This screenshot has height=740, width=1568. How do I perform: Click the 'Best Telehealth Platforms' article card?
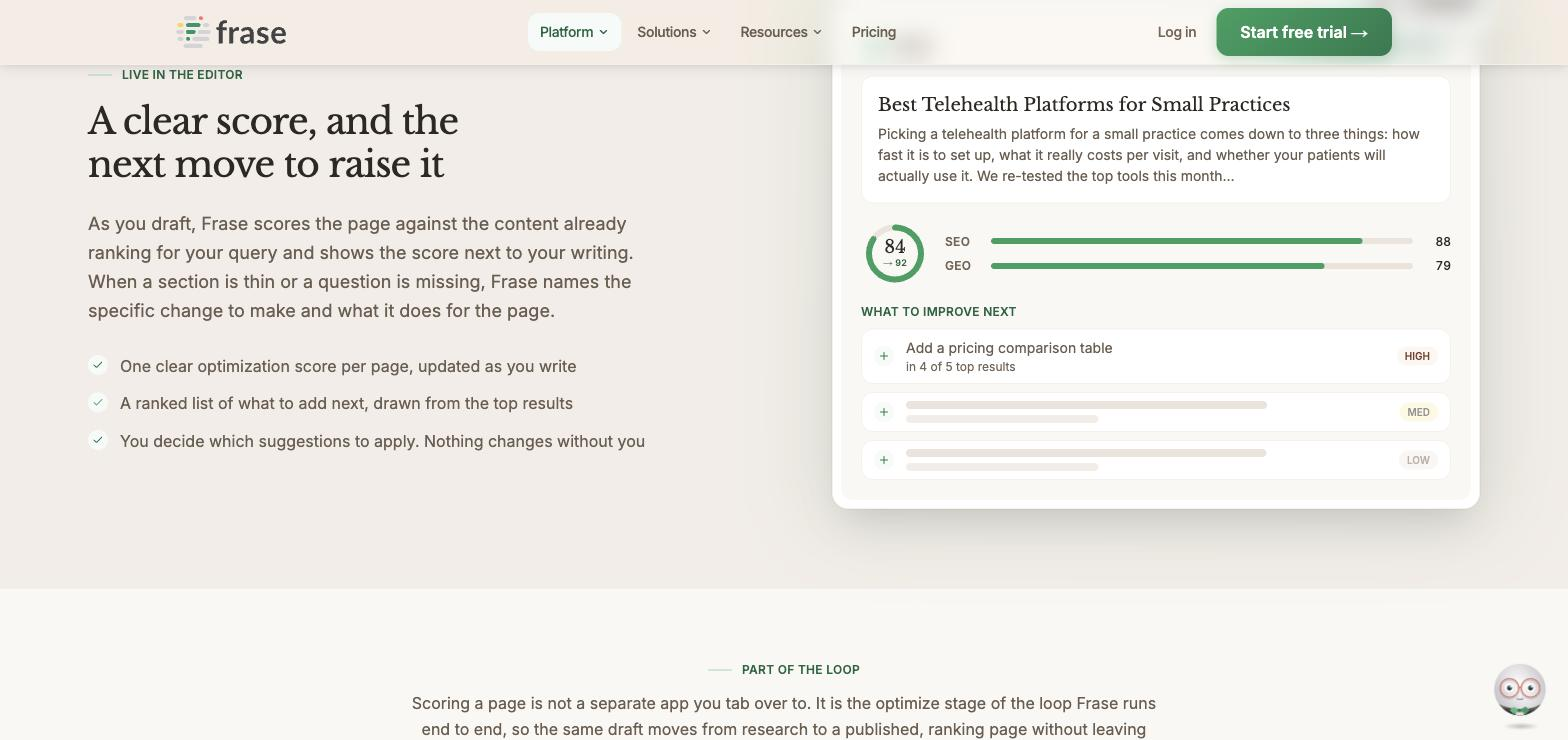point(1156,140)
